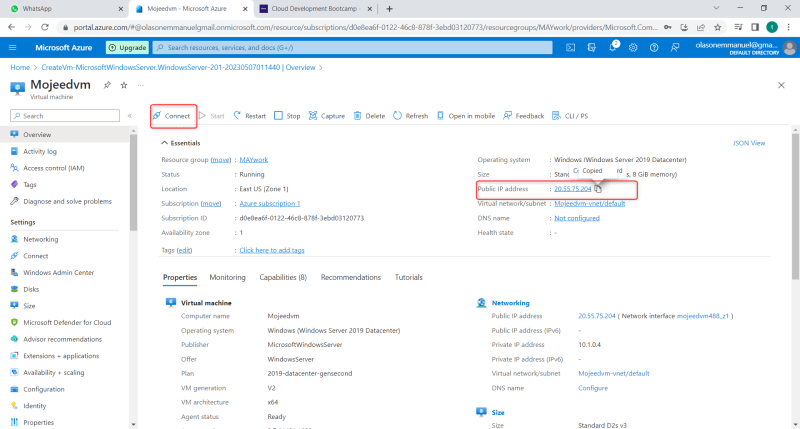
Task: Open Diagnose and solve problems
Action: coord(67,201)
